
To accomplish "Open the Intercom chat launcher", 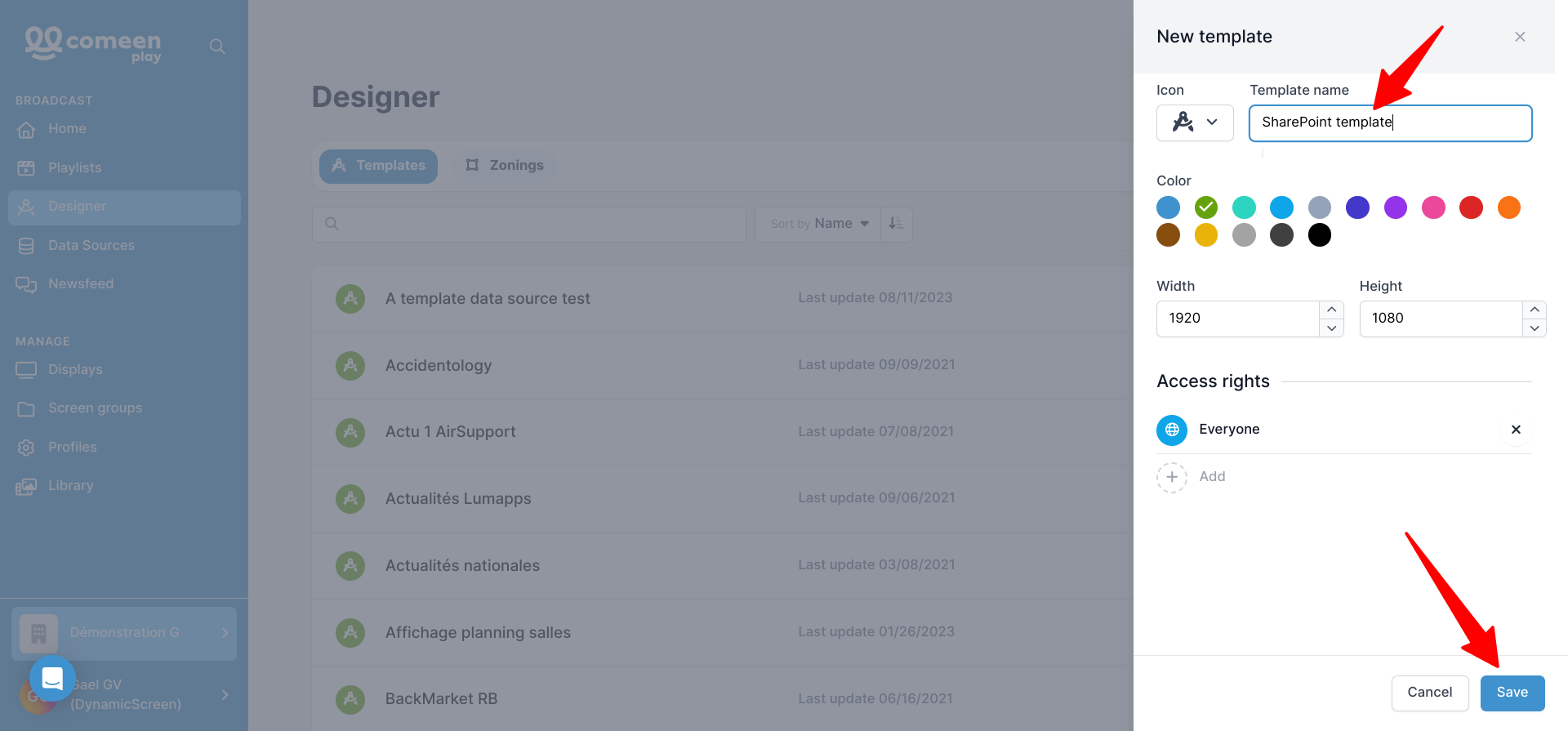I will tap(52, 678).
